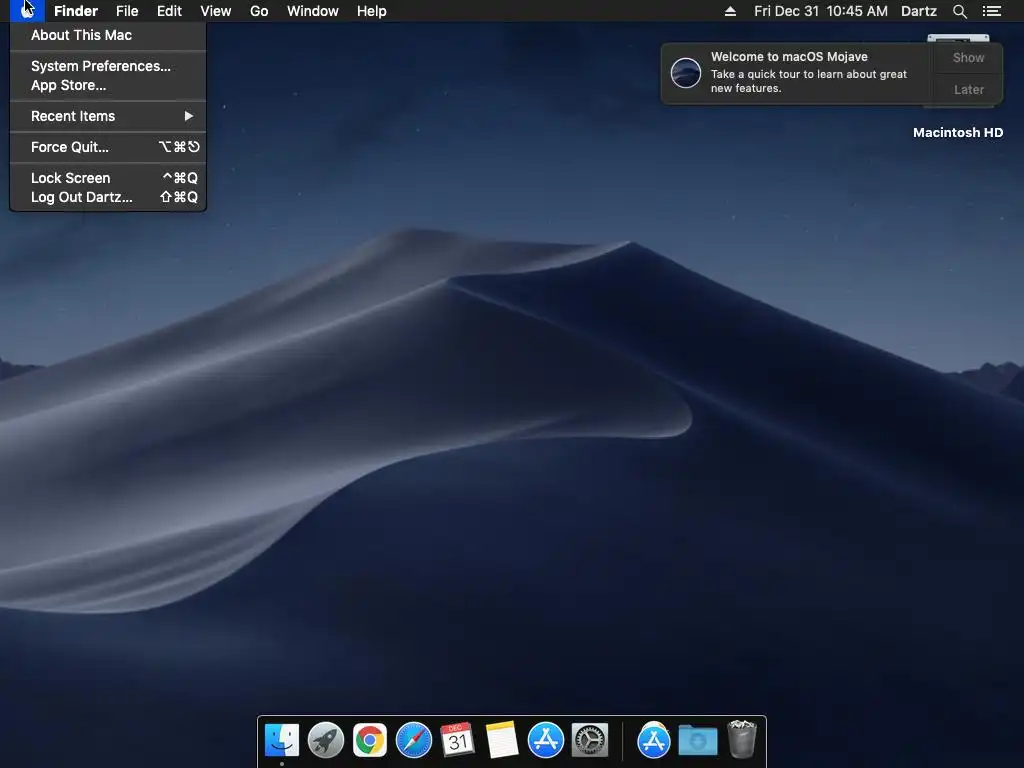Open the File menu
The height and width of the screenshot is (768, 1024).
pos(127,11)
